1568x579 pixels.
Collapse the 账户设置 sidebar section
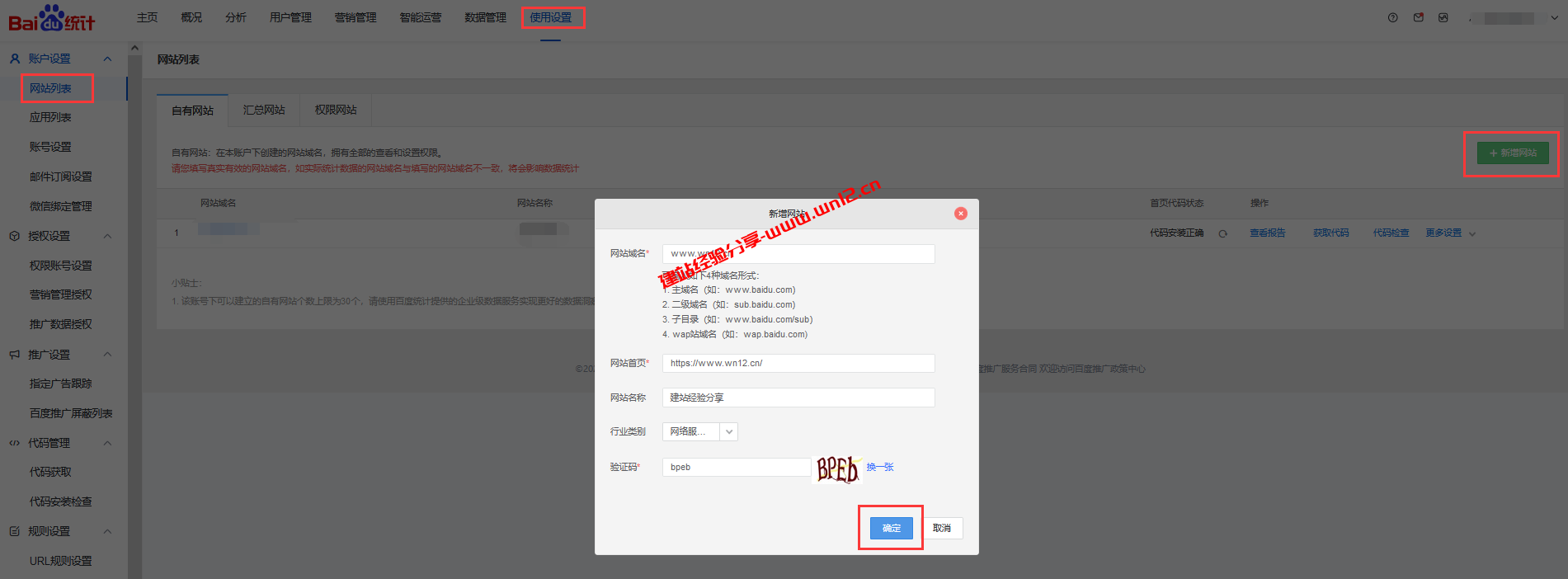[107, 59]
